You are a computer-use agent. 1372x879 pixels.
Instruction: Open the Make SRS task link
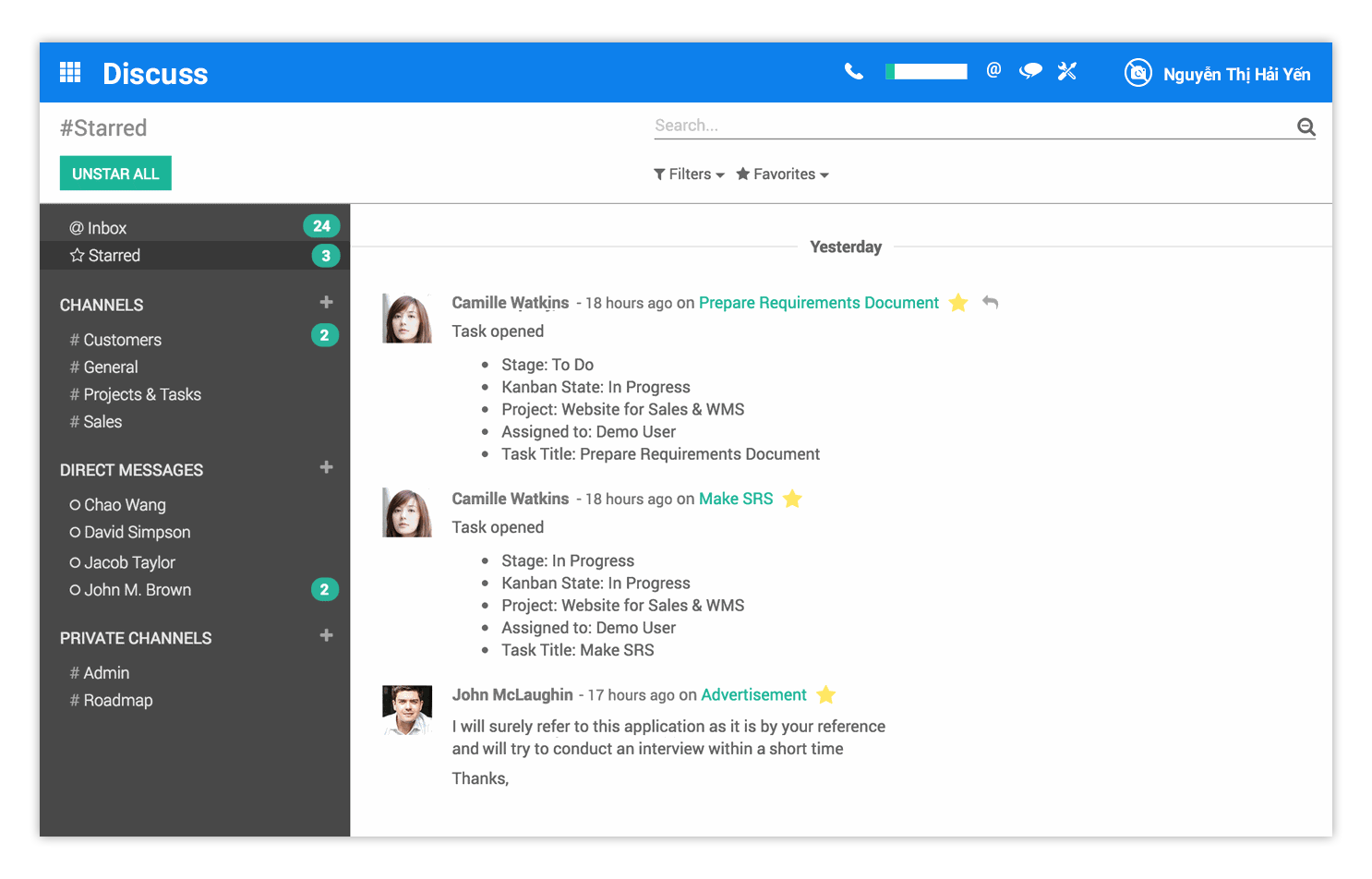coord(736,499)
